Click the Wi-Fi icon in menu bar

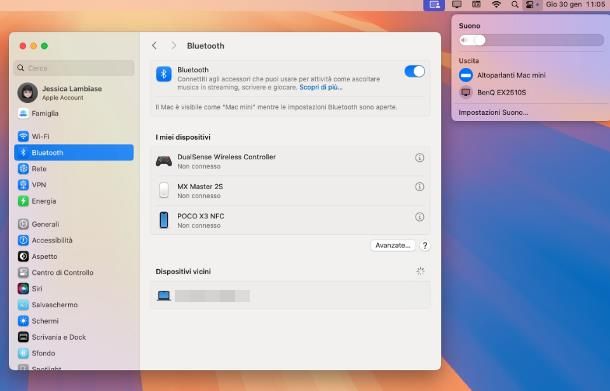pos(496,5)
